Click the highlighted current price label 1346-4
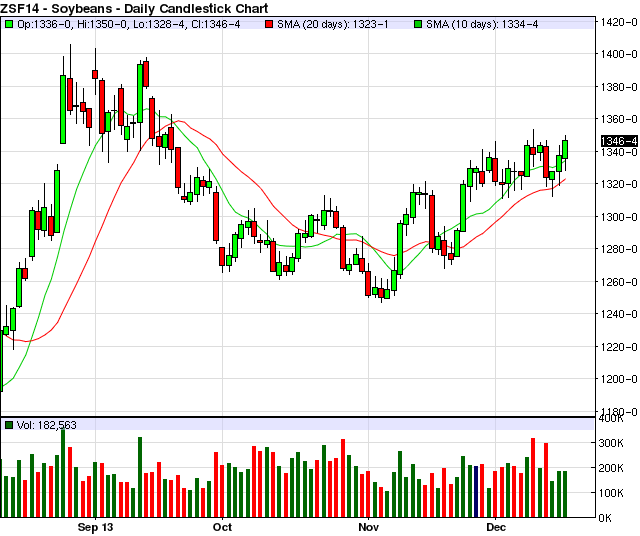 (x=619, y=141)
